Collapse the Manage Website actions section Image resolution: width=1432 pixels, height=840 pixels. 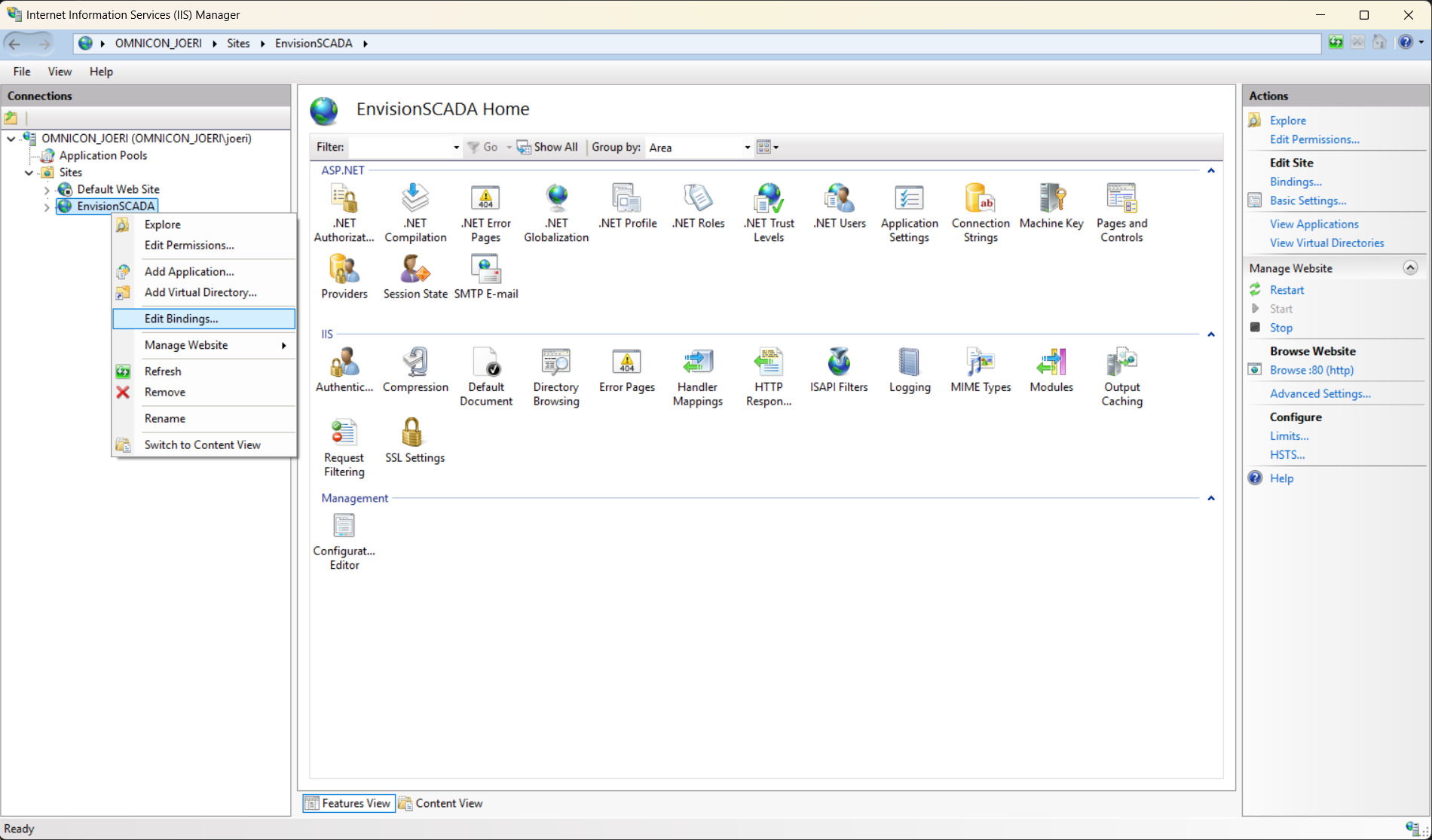1409,268
